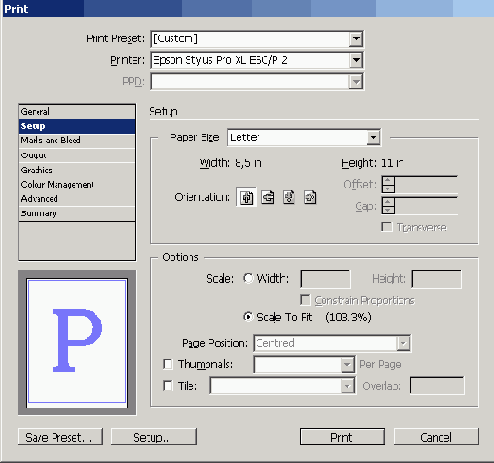Viewport: 494px width, 463px height.
Task: Switch to the Marks and Bleed panel
Action: coord(77,140)
